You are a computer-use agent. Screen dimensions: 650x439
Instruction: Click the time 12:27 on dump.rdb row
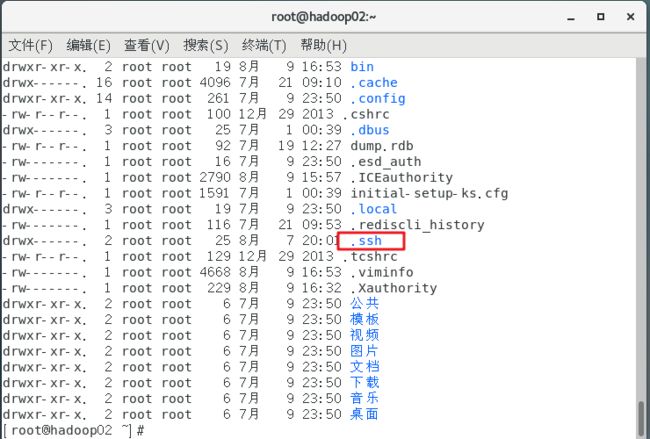(322, 146)
